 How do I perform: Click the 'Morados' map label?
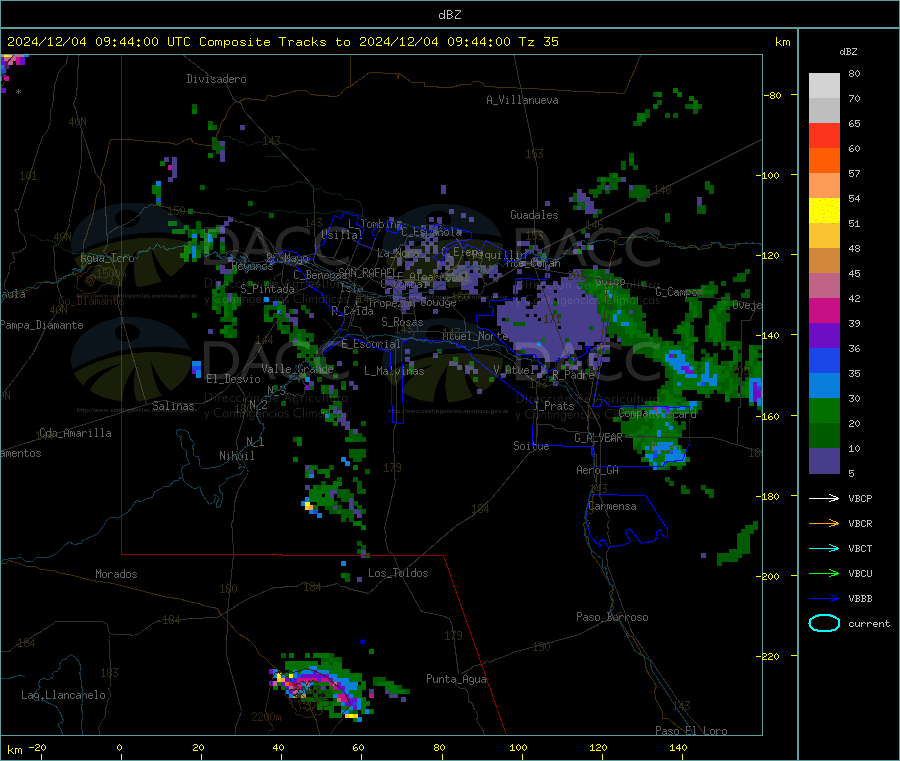(x=117, y=574)
